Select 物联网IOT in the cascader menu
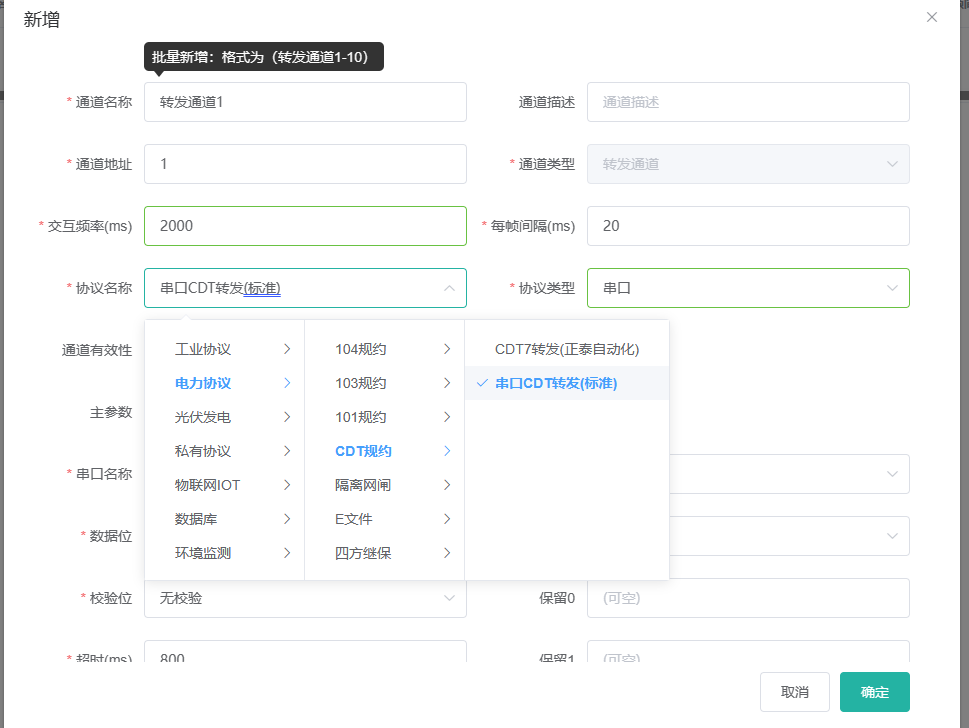 pos(225,485)
